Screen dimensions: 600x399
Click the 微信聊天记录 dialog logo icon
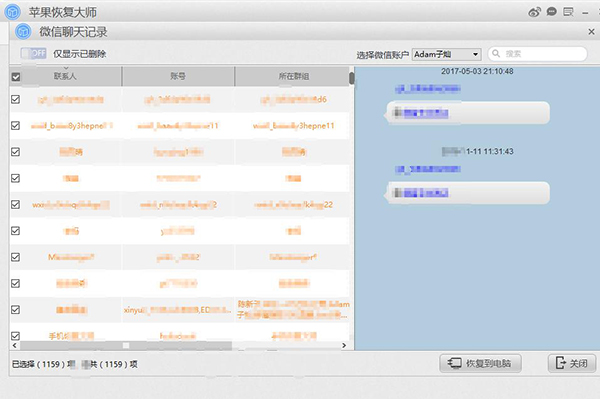tap(23, 31)
